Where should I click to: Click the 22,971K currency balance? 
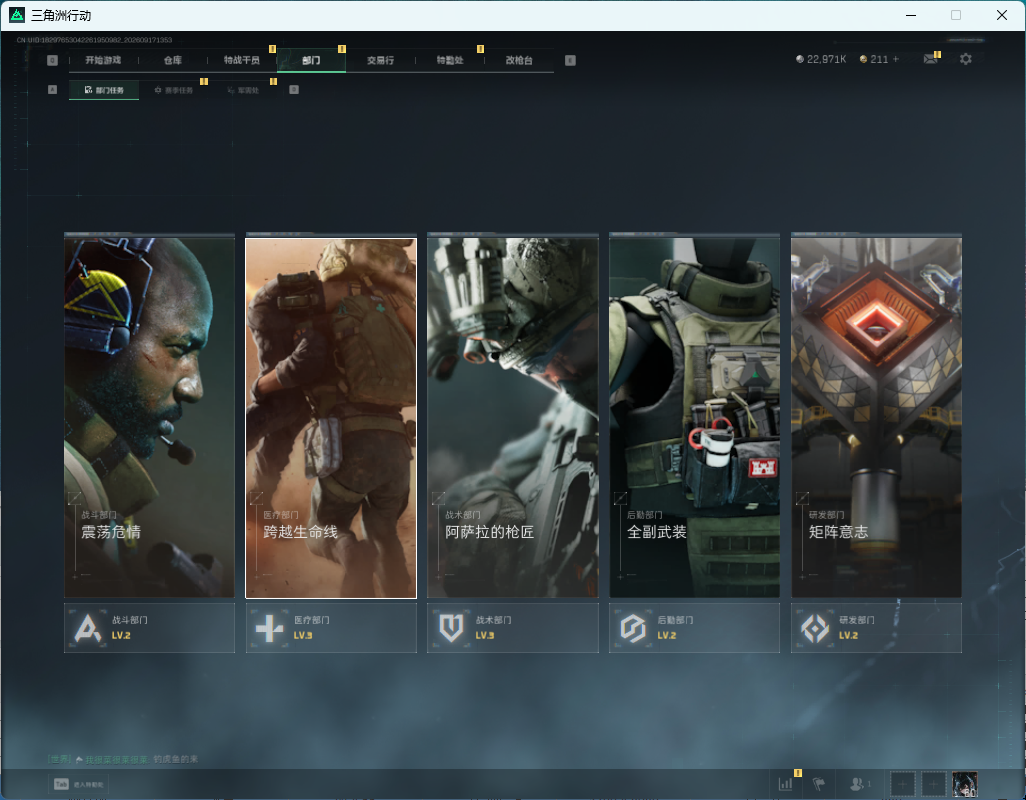(x=821, y=59)
